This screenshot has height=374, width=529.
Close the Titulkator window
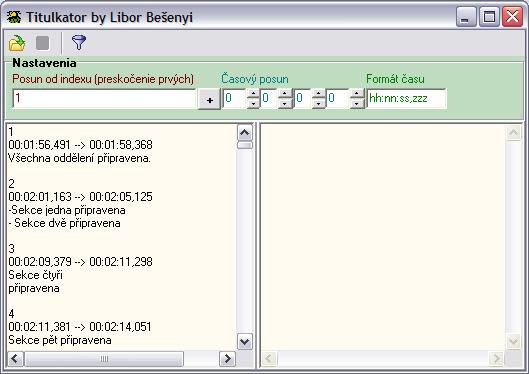click(512, 16)
